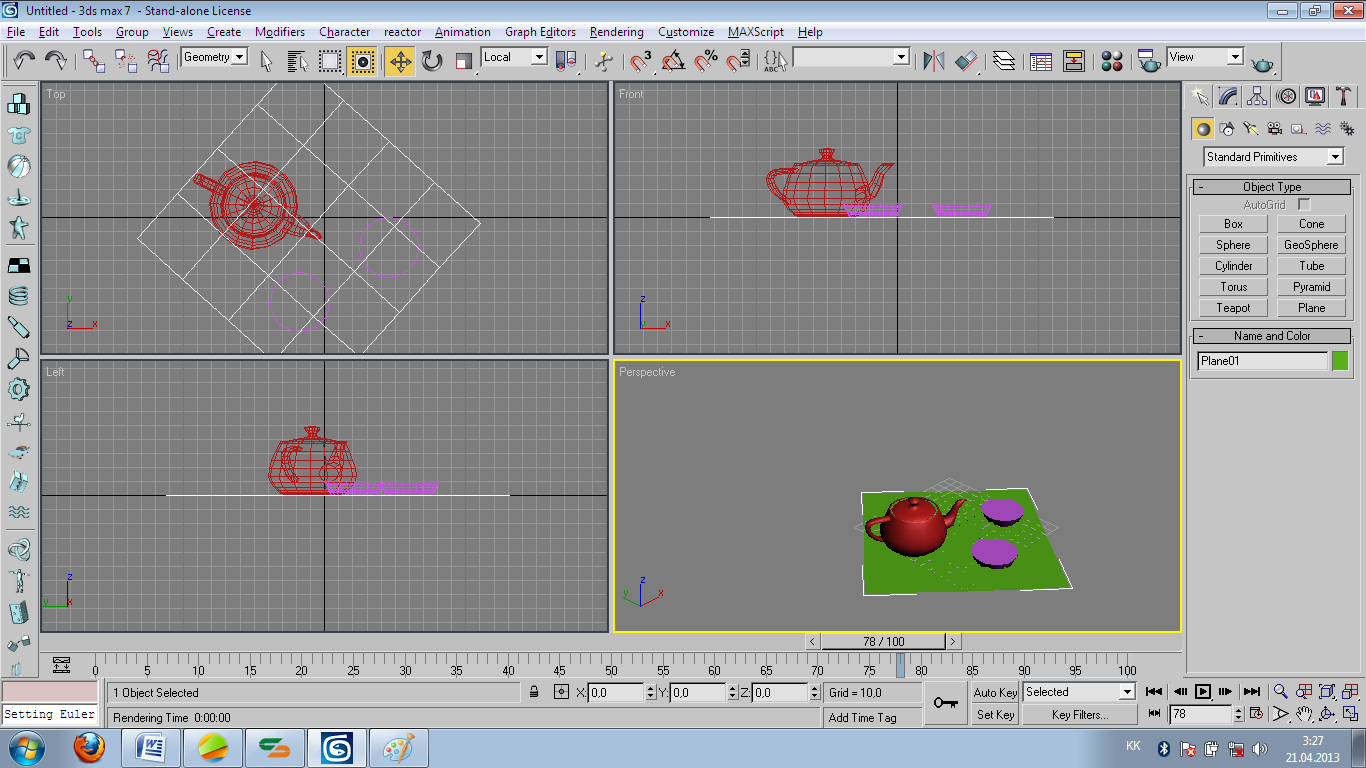Click the Select and Rotate tool
The image size is (1366, 768).
(432, 62)
